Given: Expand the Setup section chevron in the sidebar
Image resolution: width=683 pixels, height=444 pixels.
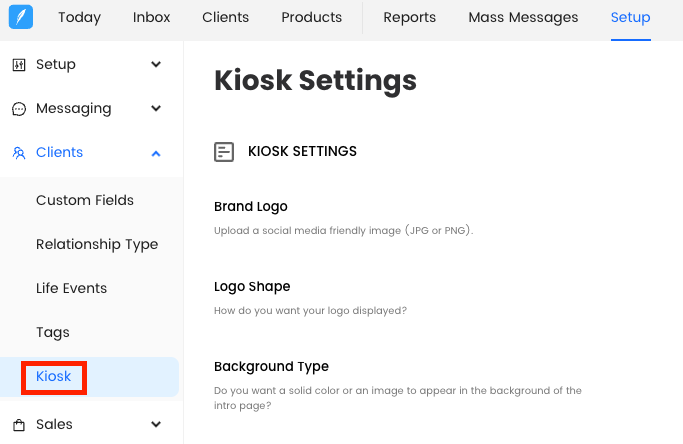Looking at the screenshot, I should 156,65.
